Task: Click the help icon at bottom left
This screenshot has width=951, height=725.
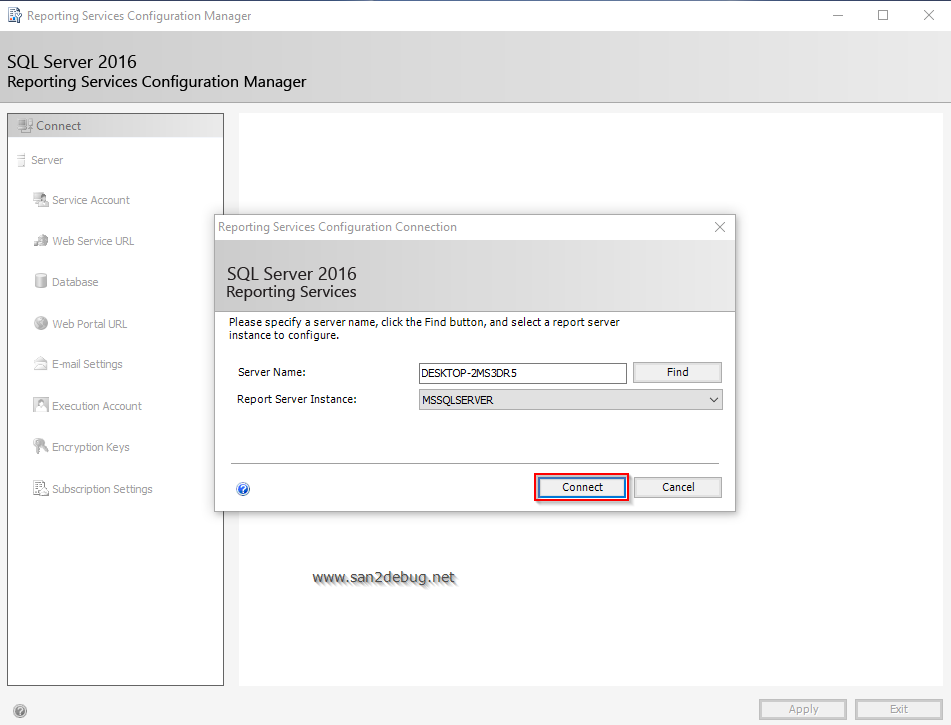Action: [x=20, y=710]
